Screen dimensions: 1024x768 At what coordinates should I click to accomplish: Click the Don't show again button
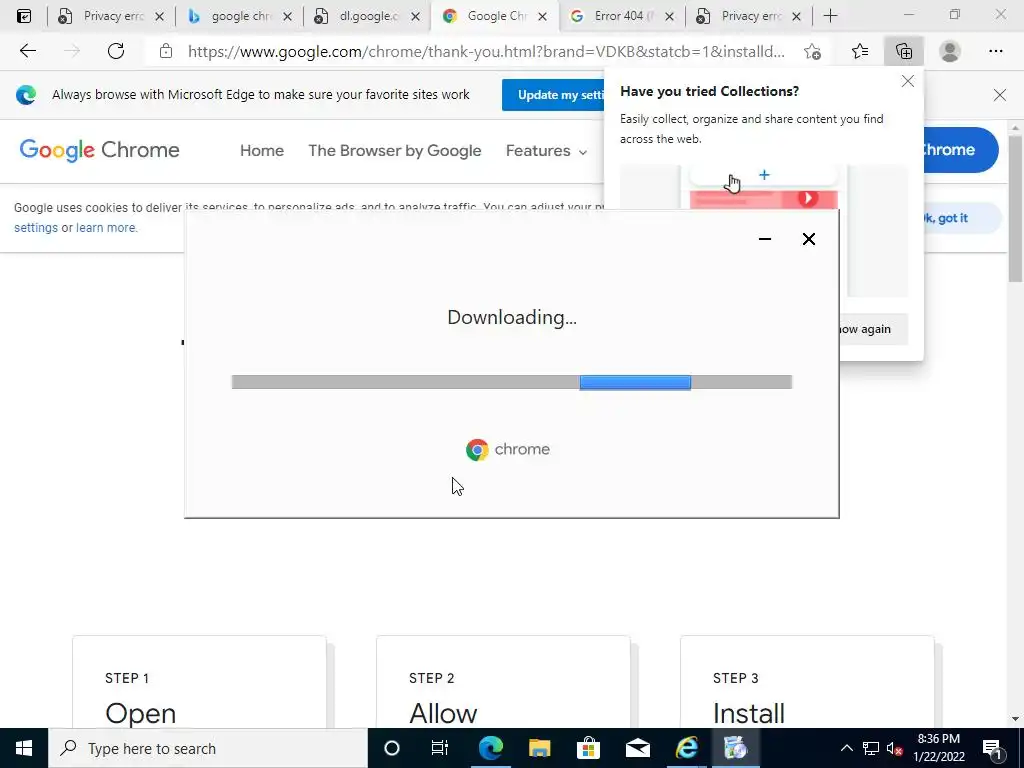click(874, 329)
